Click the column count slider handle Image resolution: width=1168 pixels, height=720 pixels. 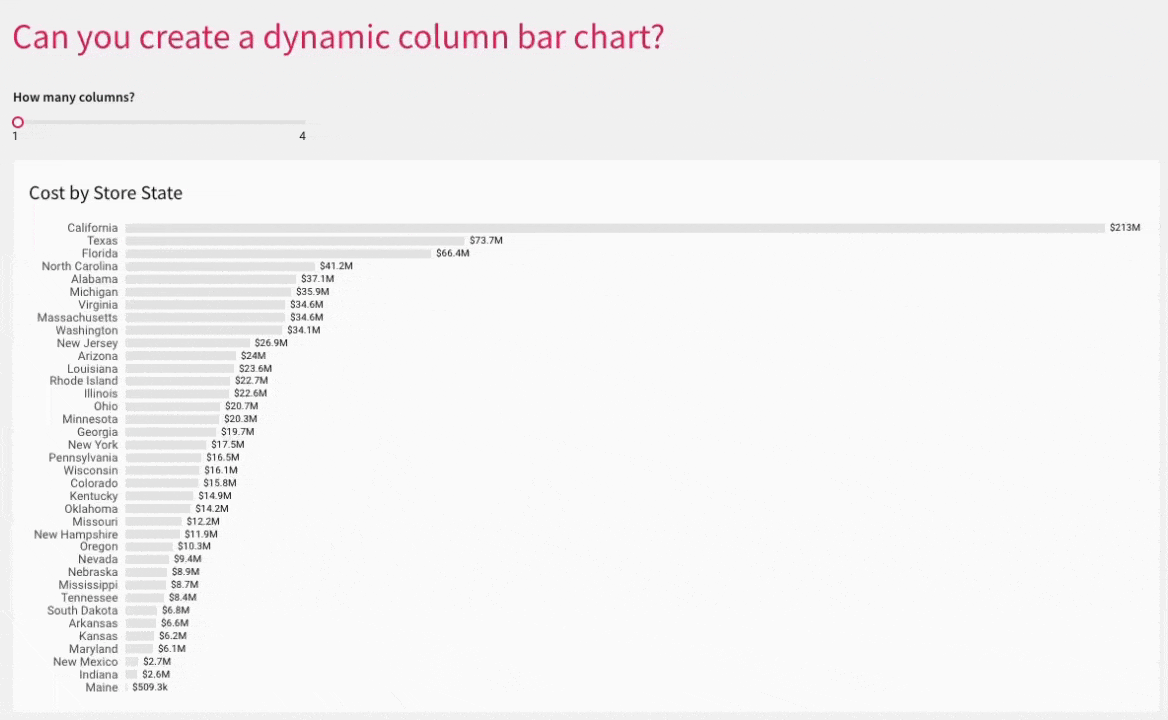click(x=17, y=122)
